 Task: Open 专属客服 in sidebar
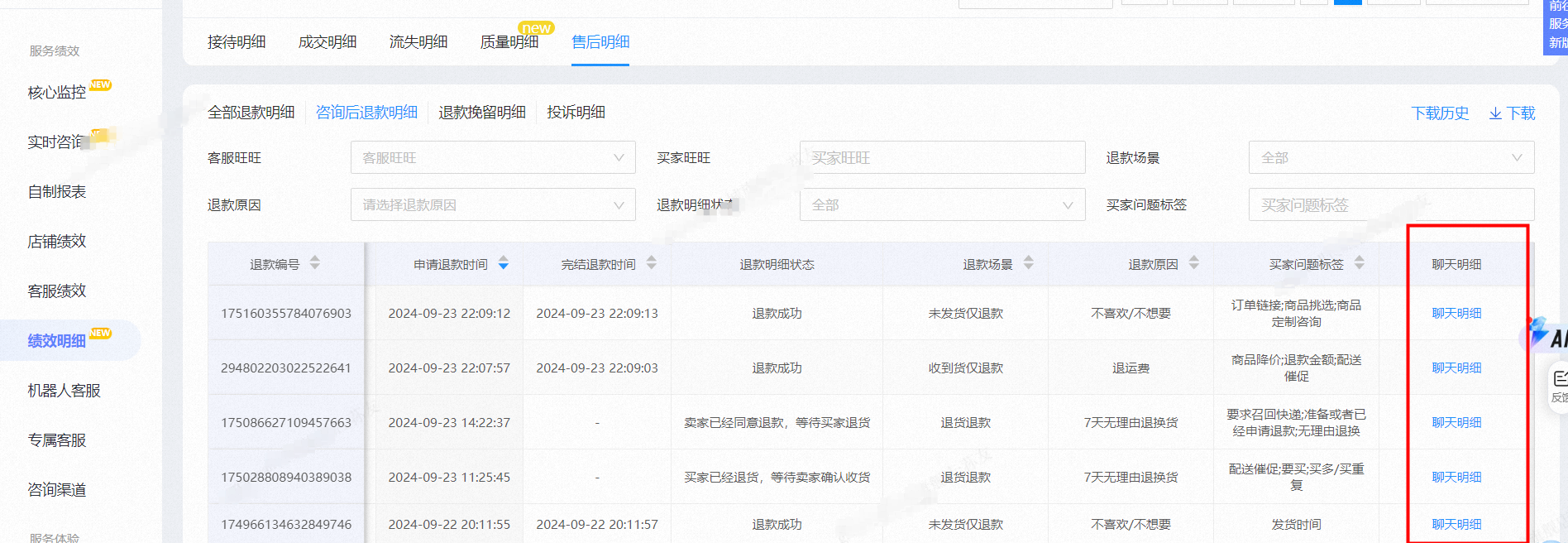[56, 440]
